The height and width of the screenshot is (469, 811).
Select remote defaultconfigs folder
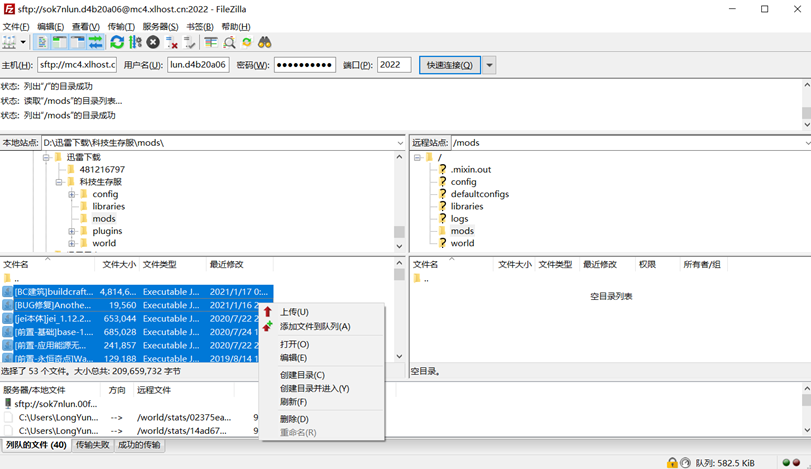coord(479,194)
